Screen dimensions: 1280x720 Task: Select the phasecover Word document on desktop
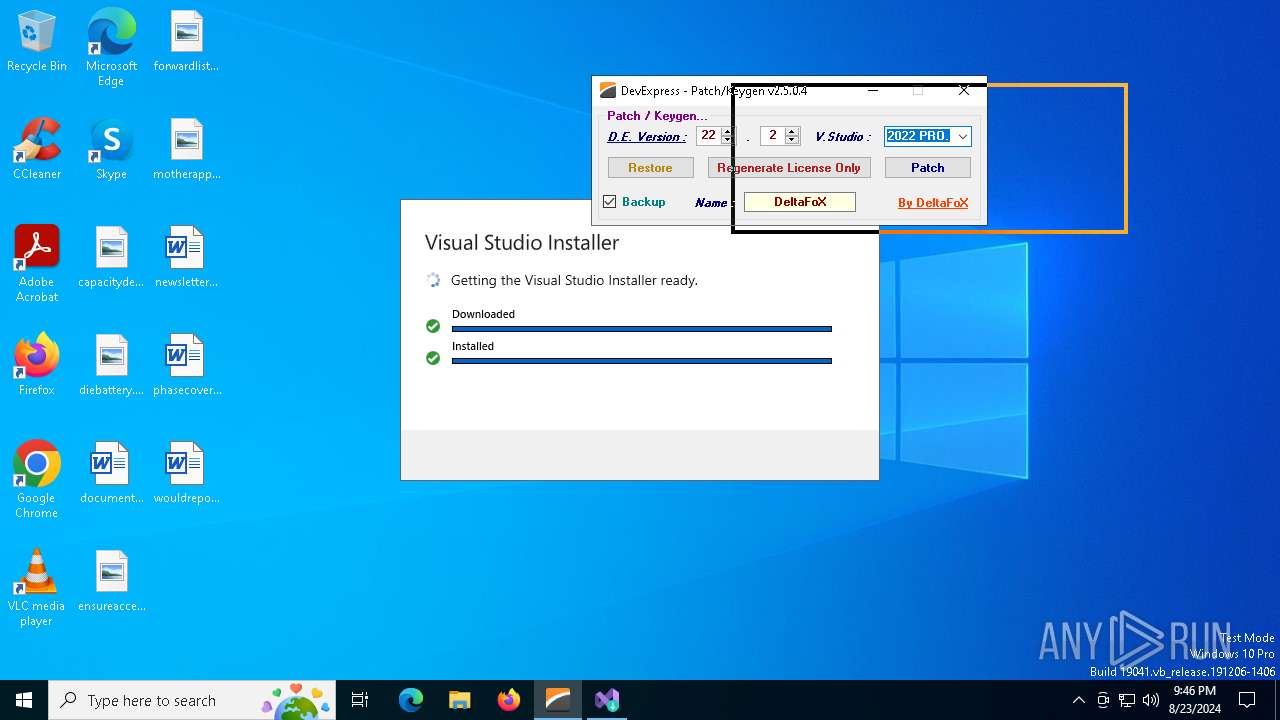(x=186, y=366)
